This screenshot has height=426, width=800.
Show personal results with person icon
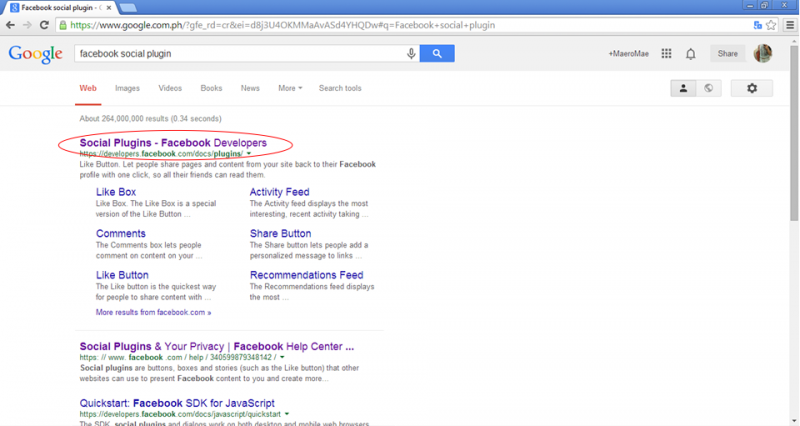pyautogui.click(x=683, y=88)
